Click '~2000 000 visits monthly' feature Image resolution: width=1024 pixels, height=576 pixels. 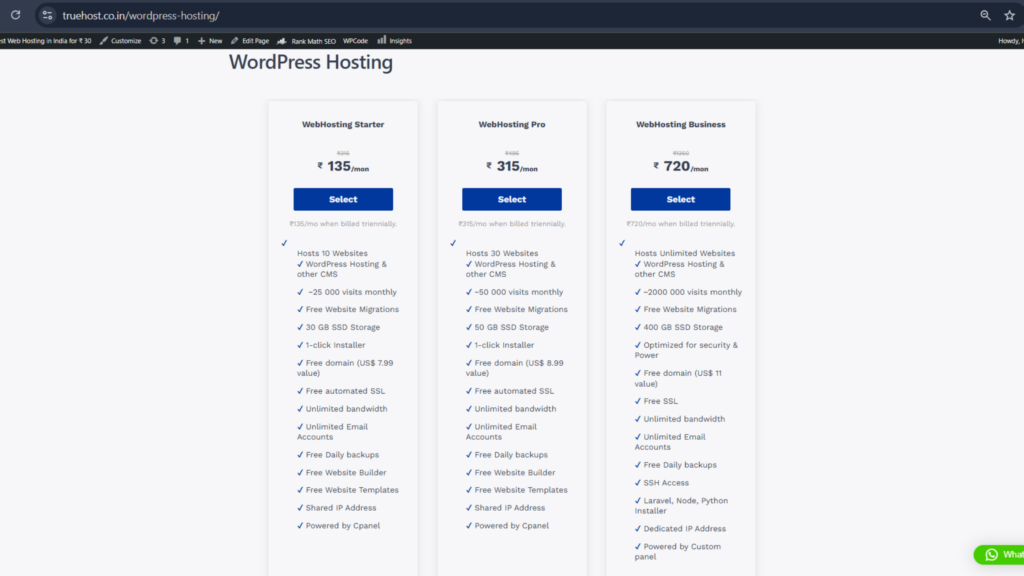point(692,292)
